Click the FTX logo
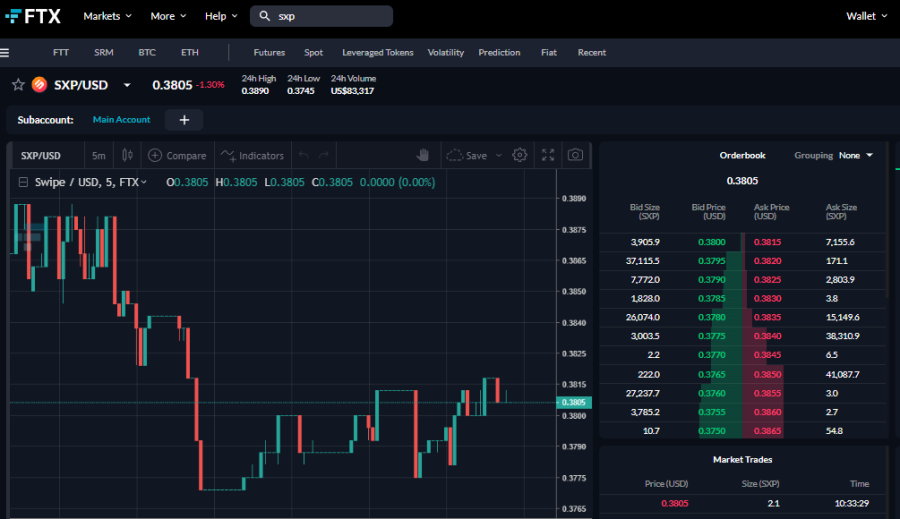This screenshot has width=900, height=519. click(33, 16)
